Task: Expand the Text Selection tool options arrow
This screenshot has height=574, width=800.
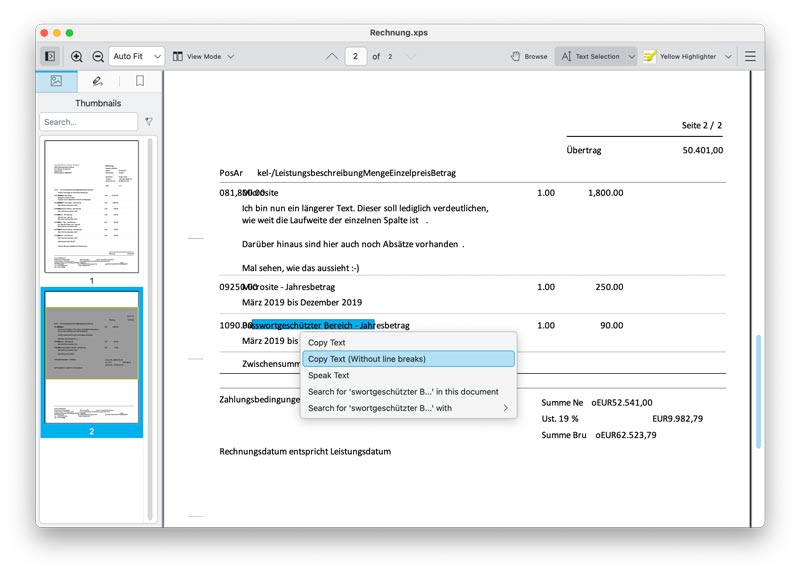Action: [631, 56]
